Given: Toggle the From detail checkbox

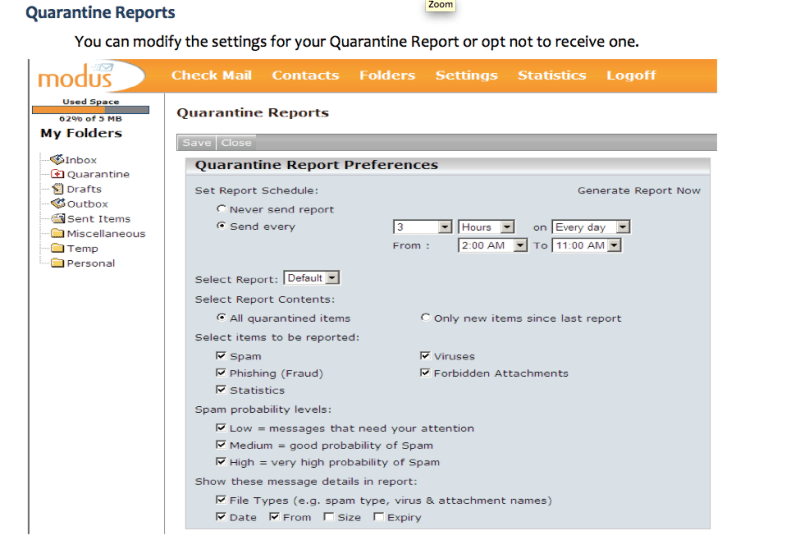Looking at the screenshot, I should [274, 517].
